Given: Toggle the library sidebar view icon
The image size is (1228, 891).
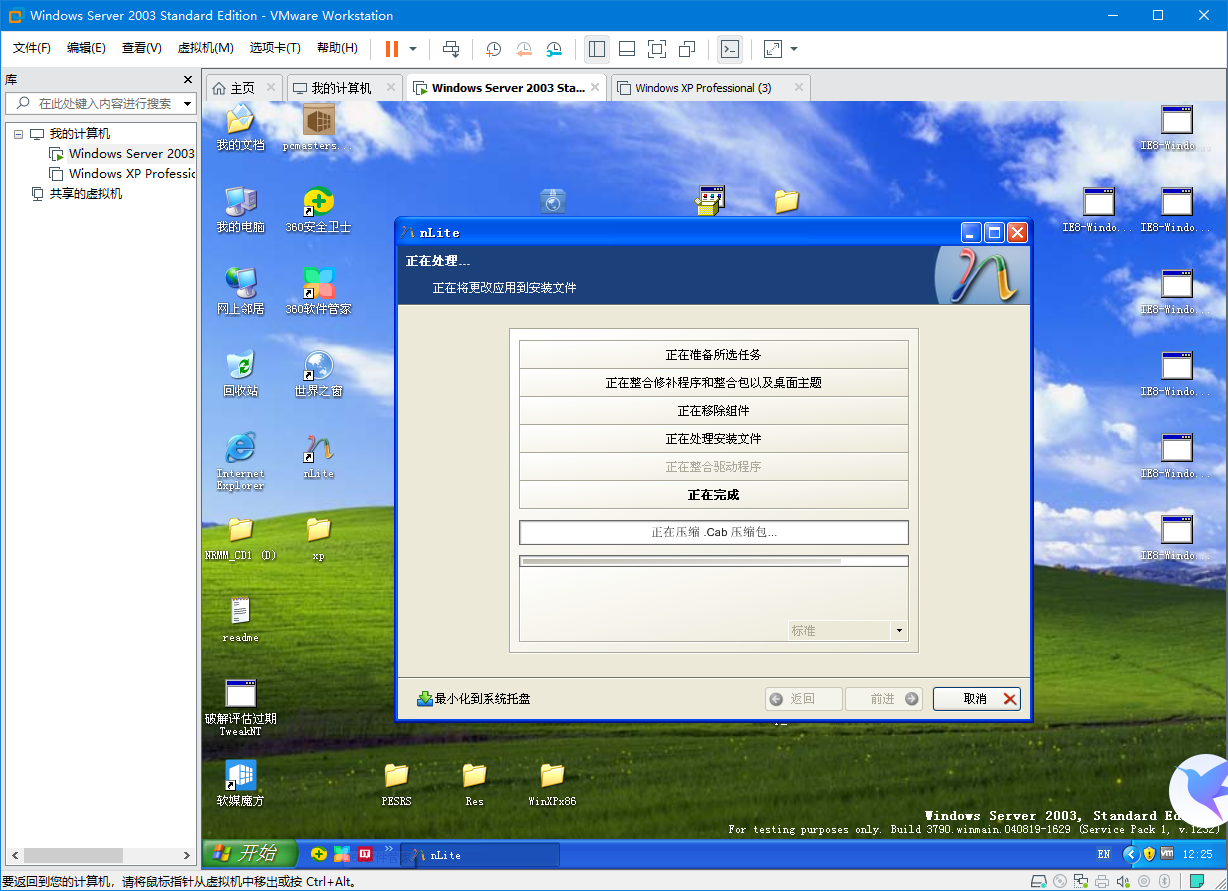Looking at the screenshot, I should click(x=597, y=48).
